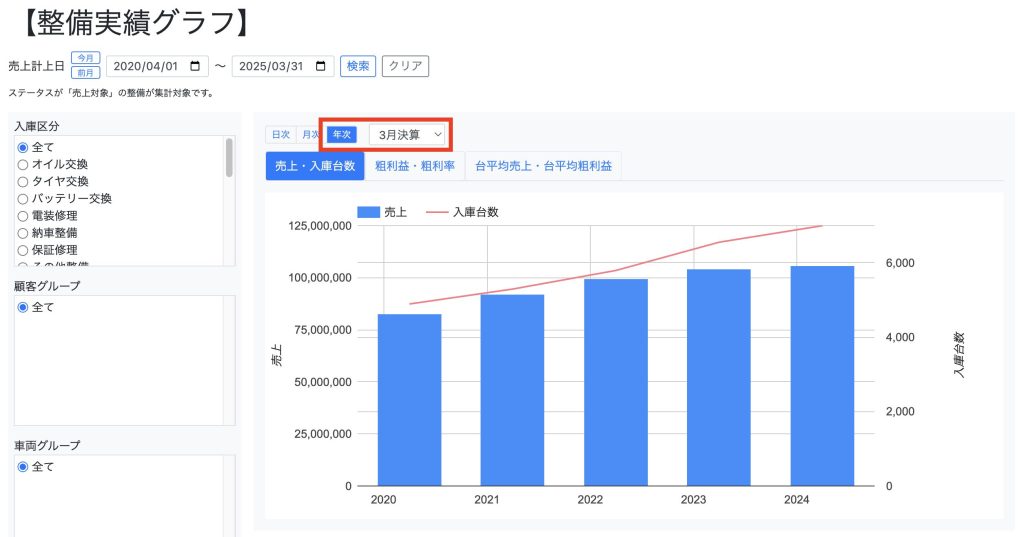The height and width of the screenshot is (537, 1024).
Task: Select the 全て radio in 入庫区分
Action: point(23,147)
